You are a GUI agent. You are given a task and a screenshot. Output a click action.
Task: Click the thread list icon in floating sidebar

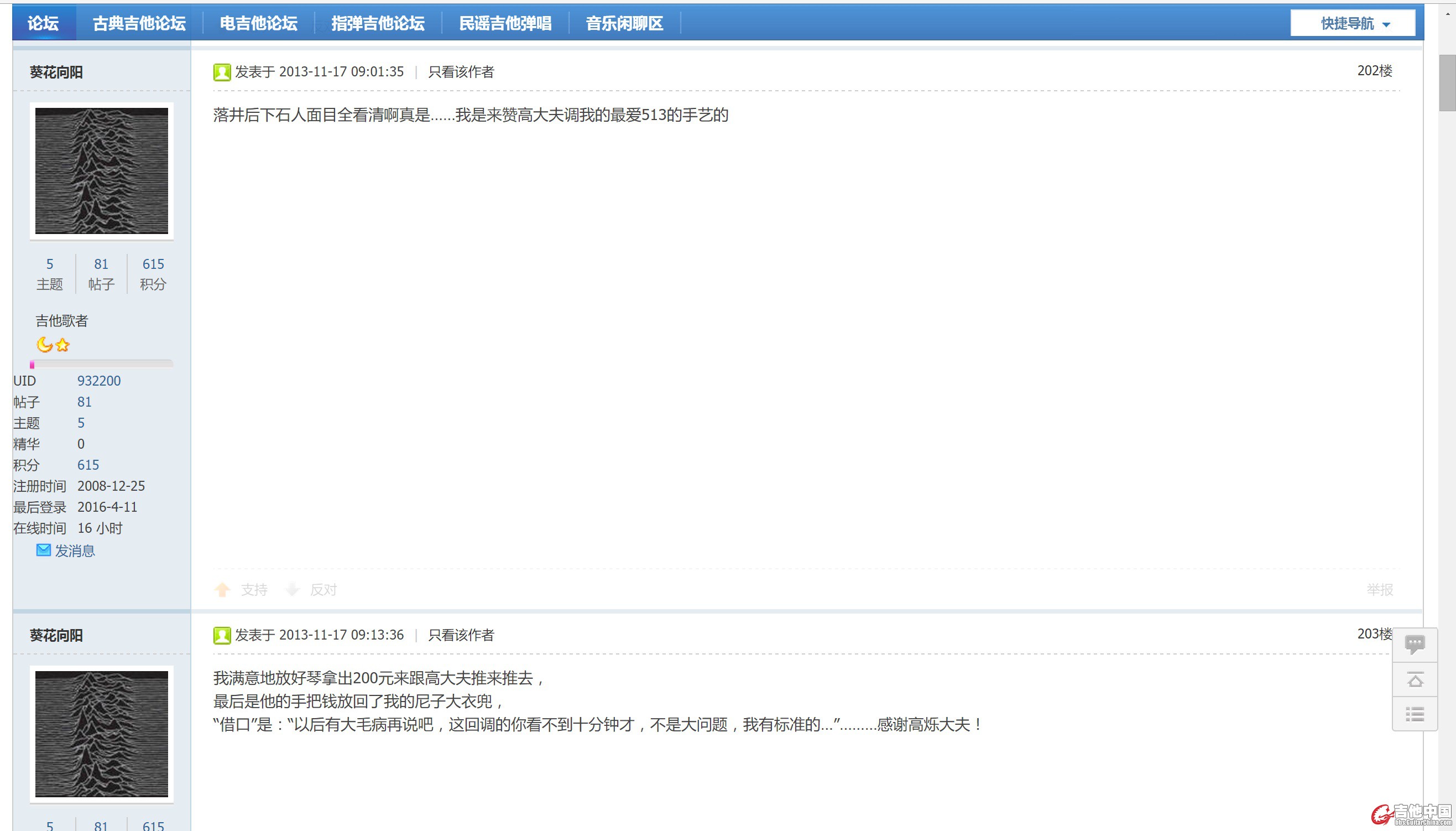coord(1415,714)
